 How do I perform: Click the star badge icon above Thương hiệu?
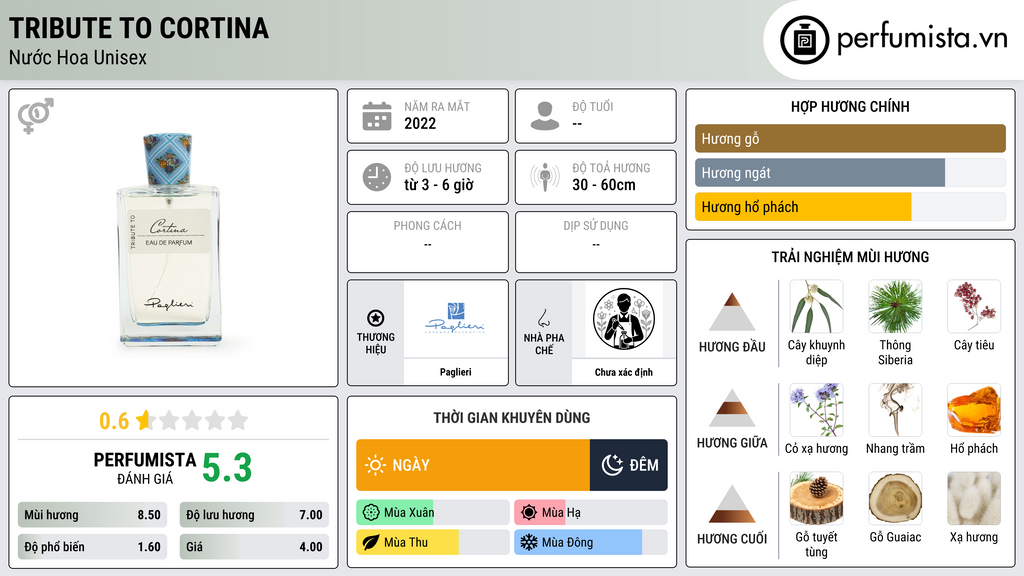[x=376, y=318]
